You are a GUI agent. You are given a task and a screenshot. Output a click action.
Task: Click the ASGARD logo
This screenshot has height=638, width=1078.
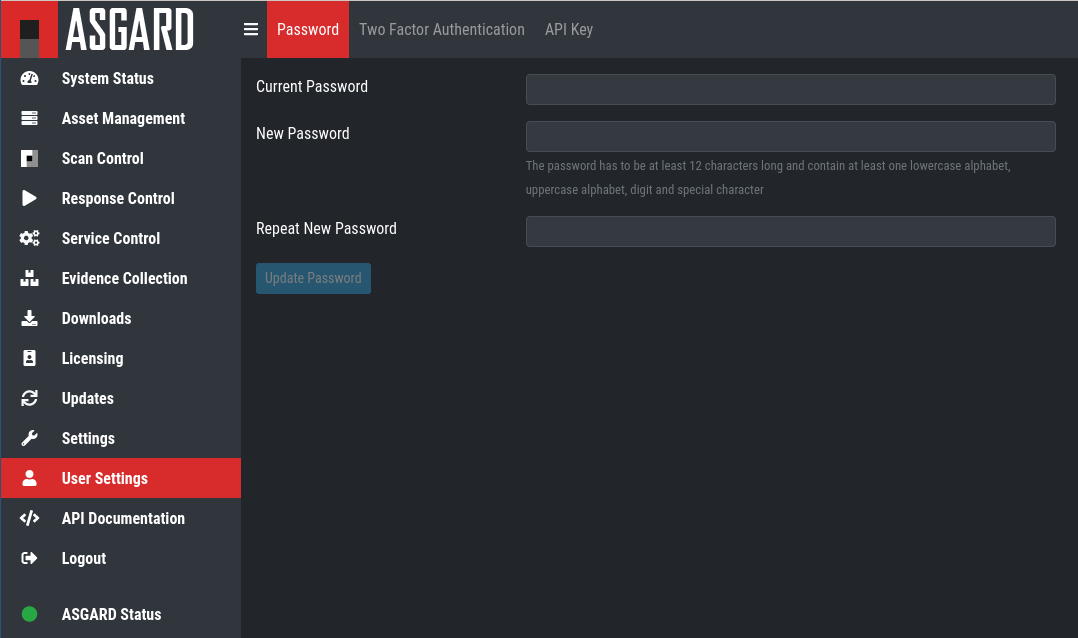(x=98, y=30)
